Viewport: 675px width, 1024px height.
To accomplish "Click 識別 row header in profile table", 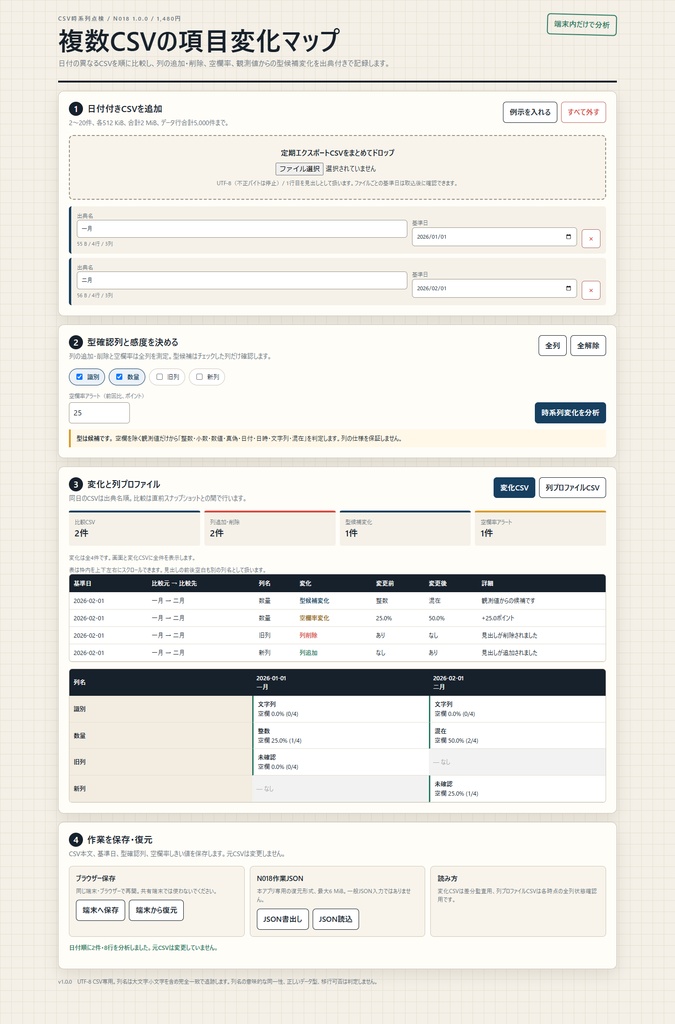I will [161, 709].
